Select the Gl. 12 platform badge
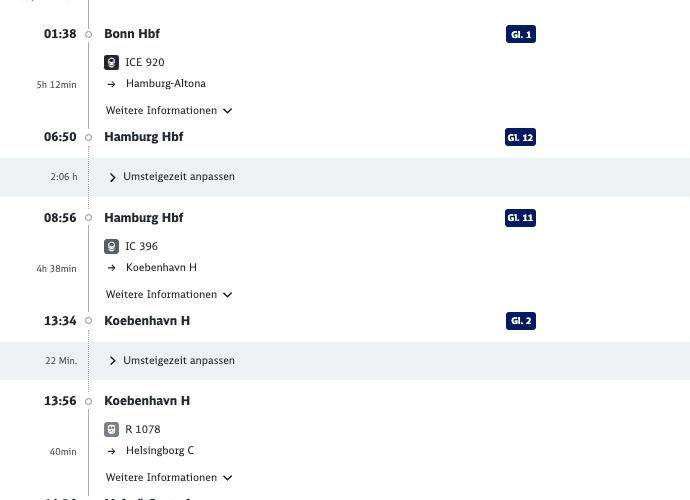Viewport: 690px width, 500px height. coord(521,137)
